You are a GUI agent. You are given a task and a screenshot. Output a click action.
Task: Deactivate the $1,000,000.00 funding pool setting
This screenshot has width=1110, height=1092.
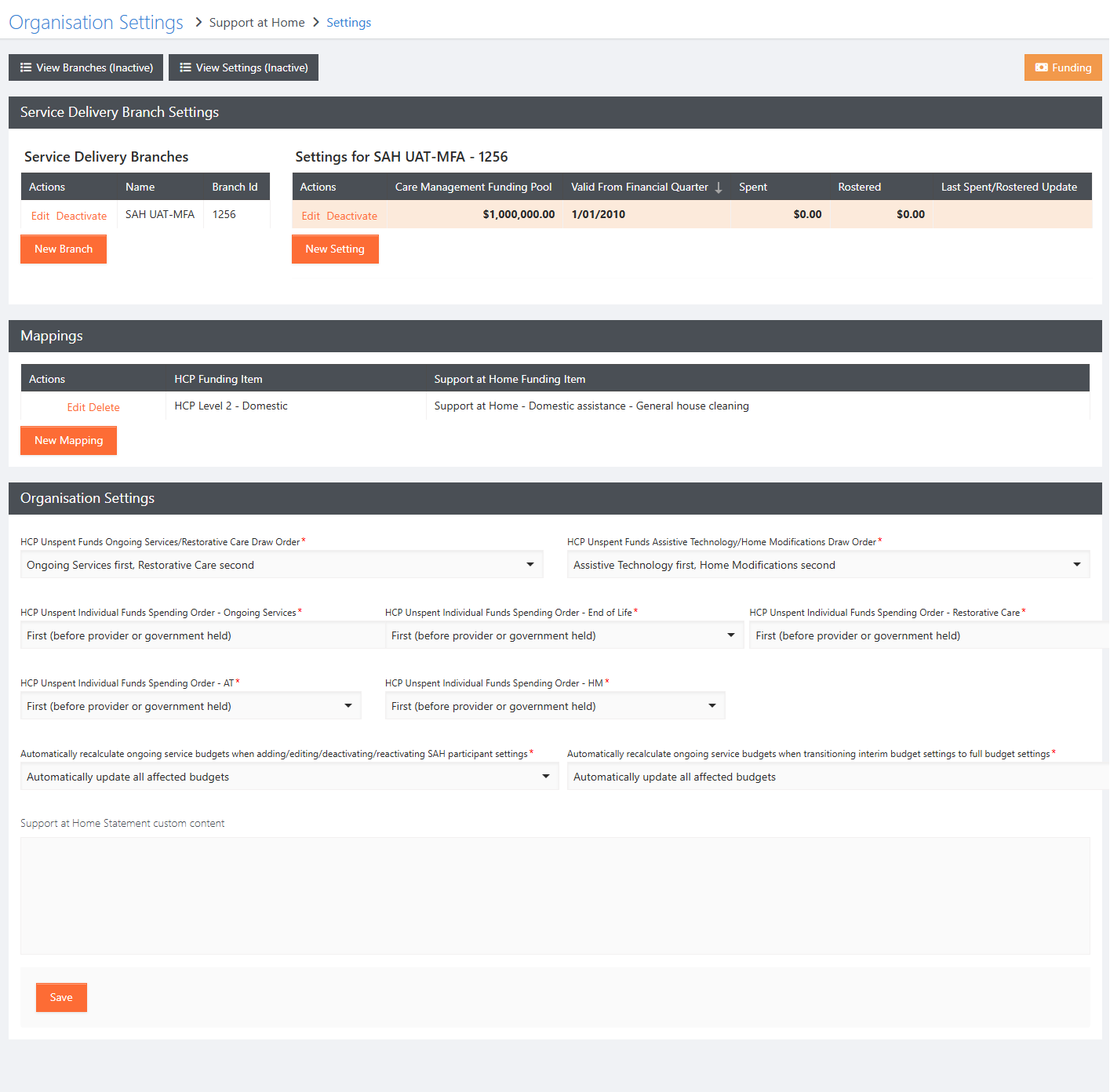point(352,216)
